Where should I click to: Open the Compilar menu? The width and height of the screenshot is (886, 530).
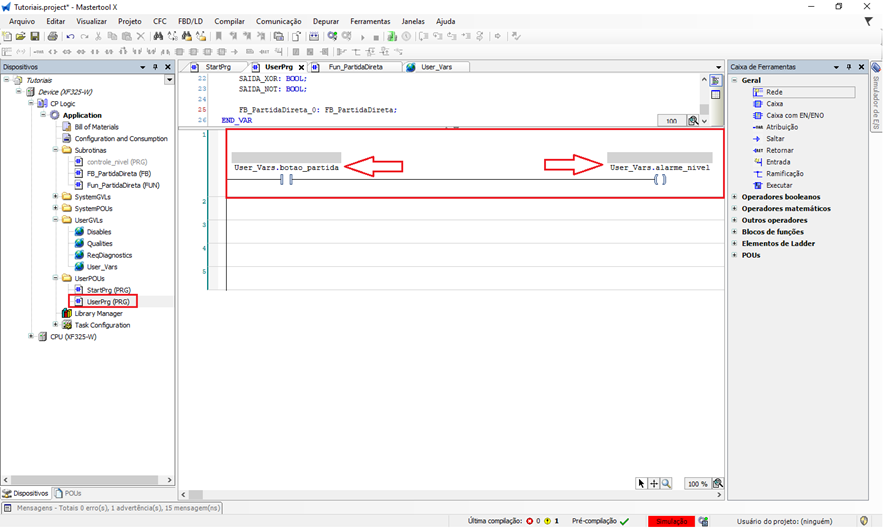[x=229, y=21]
